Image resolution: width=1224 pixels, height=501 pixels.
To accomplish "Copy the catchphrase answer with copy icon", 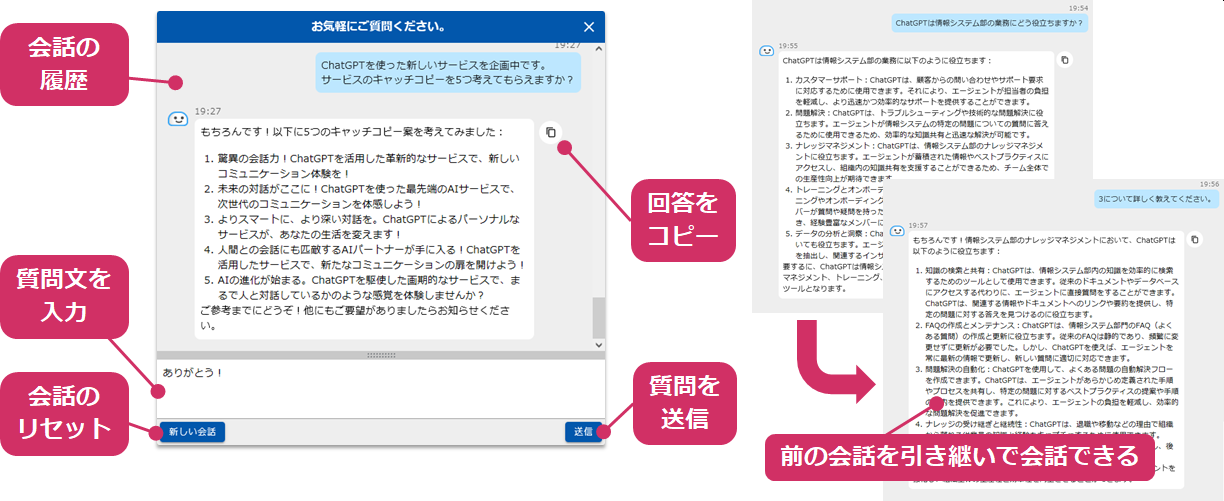I will pos(551,132).
